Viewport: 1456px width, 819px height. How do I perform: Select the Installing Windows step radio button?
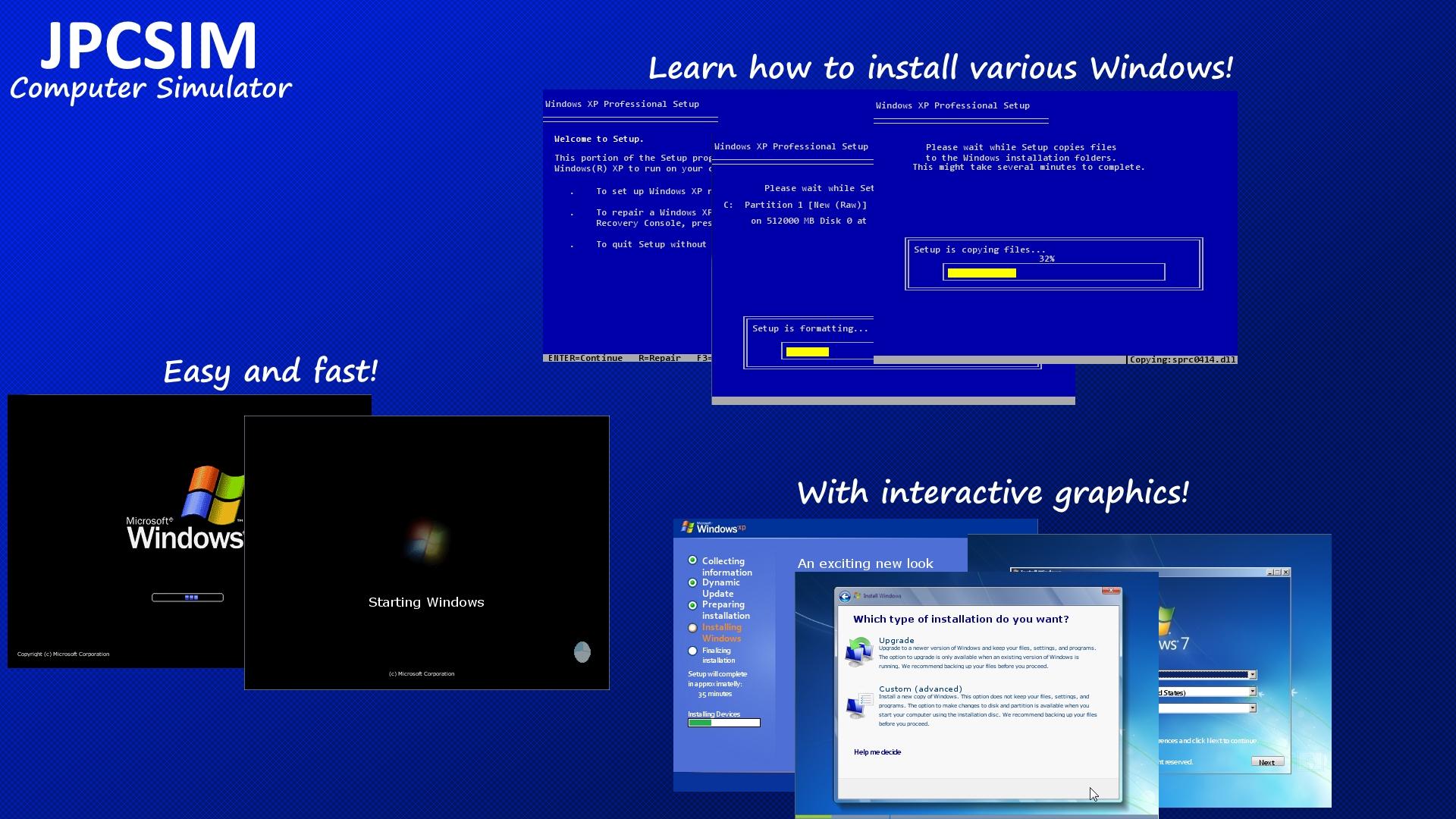coord(692,628)
